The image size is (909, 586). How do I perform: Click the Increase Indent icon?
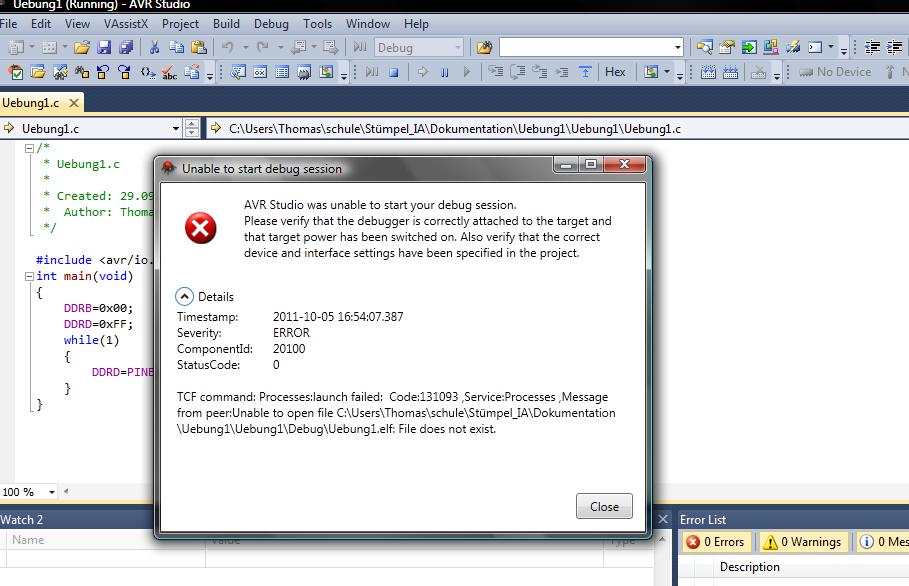tap(894, 47)
